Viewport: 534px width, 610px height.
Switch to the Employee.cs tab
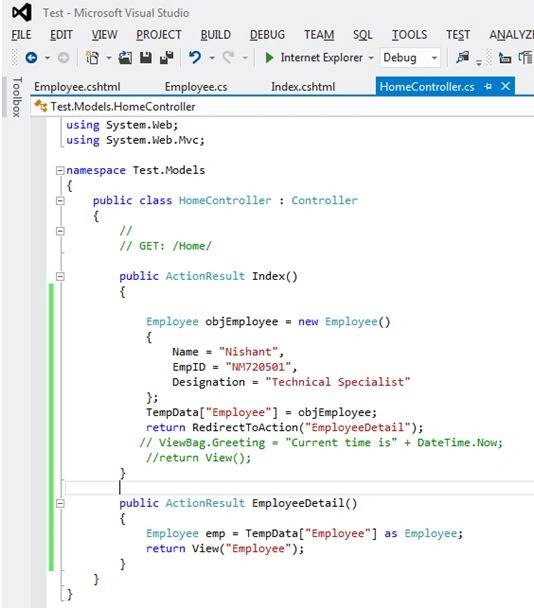coord(196,87)
